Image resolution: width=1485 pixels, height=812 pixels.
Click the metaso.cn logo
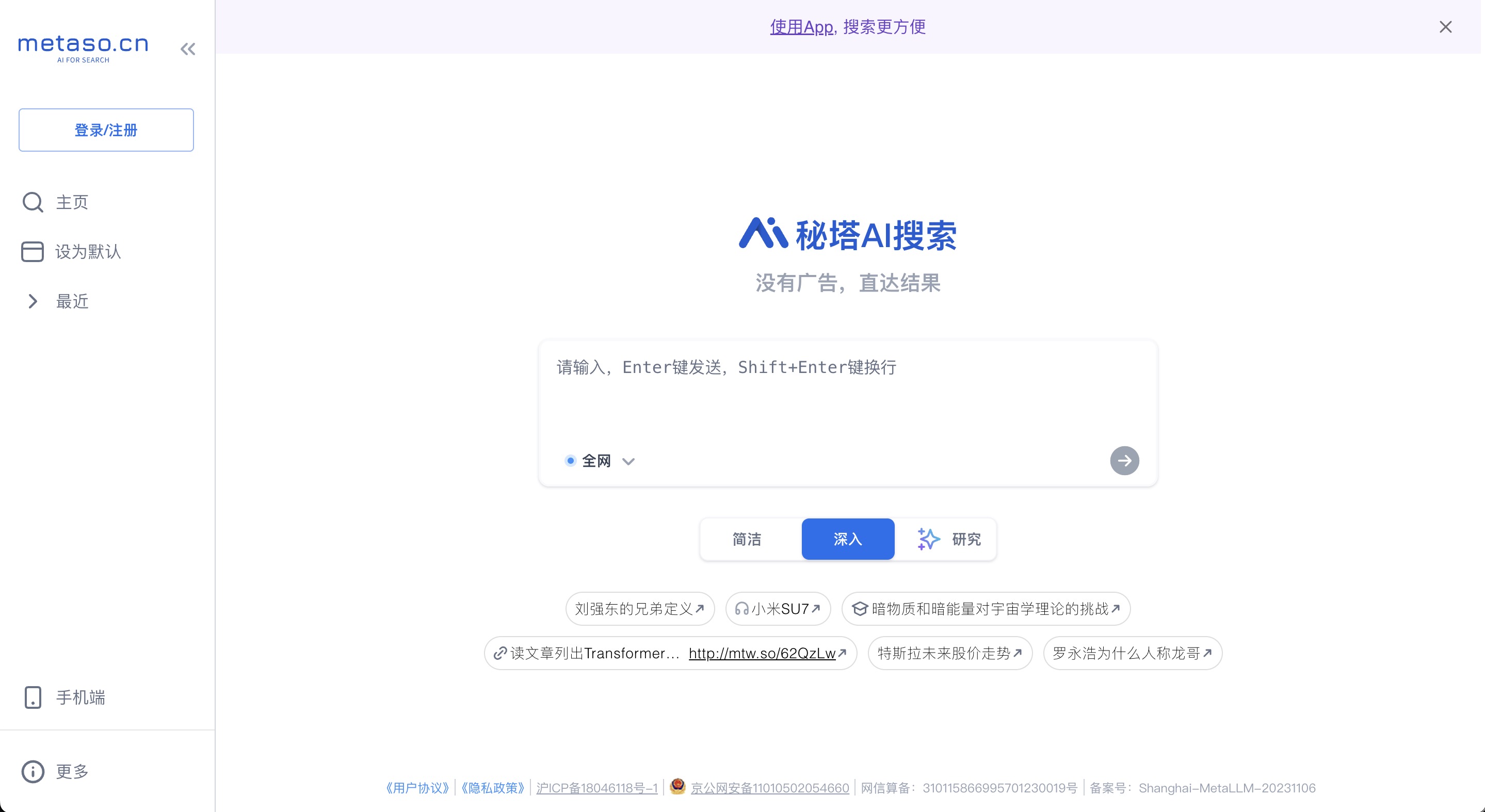[83, 48]
